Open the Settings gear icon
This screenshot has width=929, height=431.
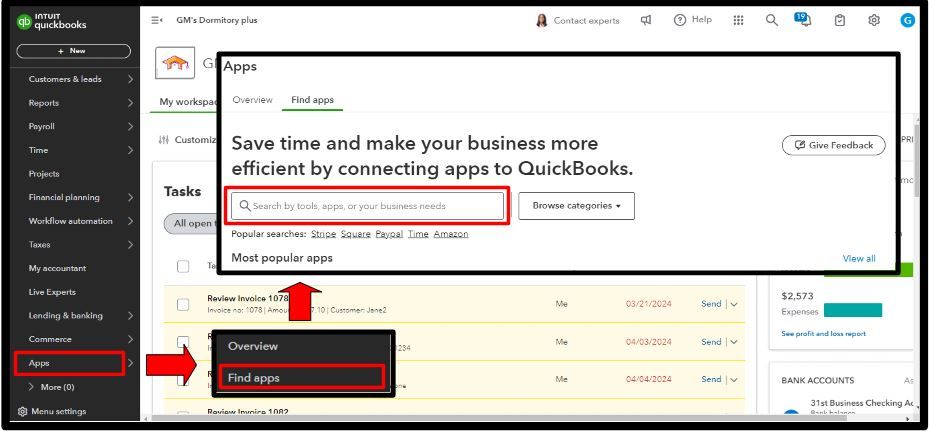(x=874, y=20)
